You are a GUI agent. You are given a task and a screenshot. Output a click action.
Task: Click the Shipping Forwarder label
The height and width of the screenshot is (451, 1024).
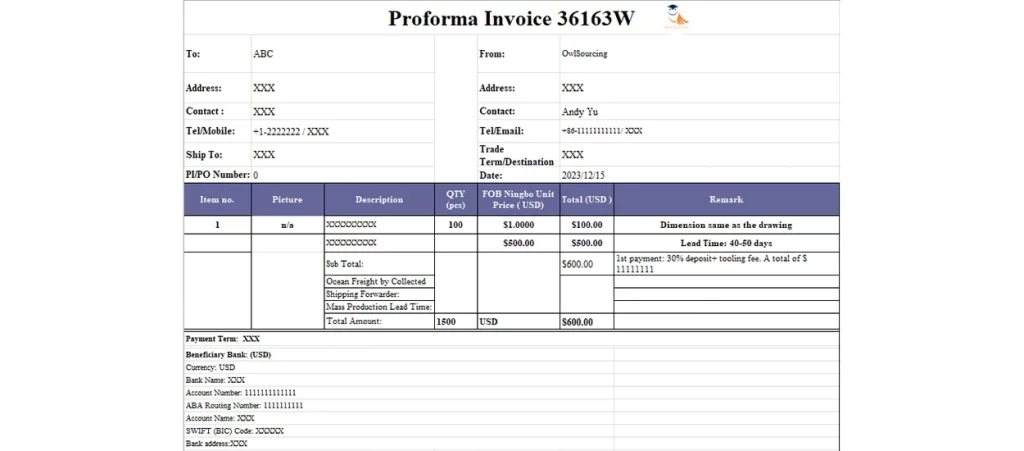coord(362,294)
